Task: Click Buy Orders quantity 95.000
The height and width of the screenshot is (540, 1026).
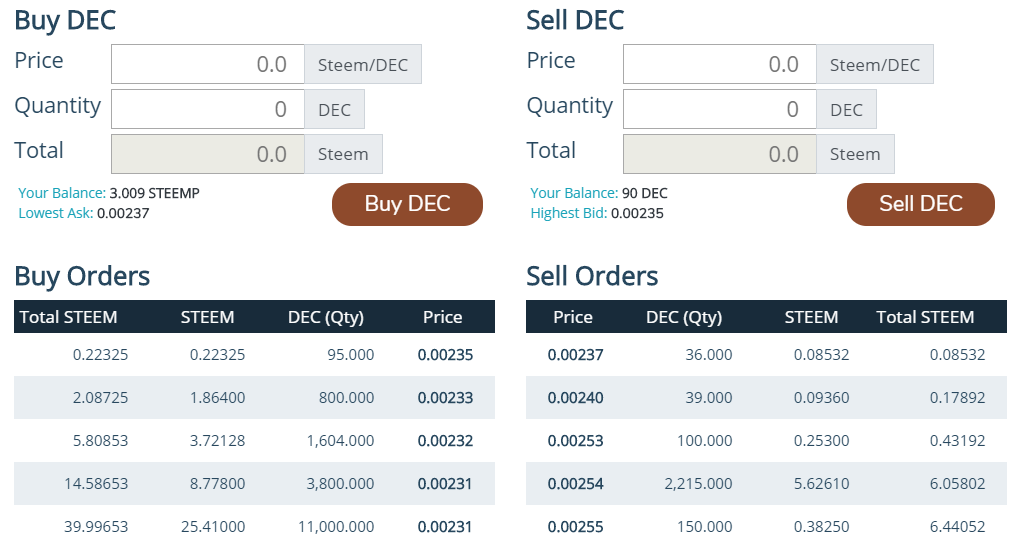Action: 351,355
